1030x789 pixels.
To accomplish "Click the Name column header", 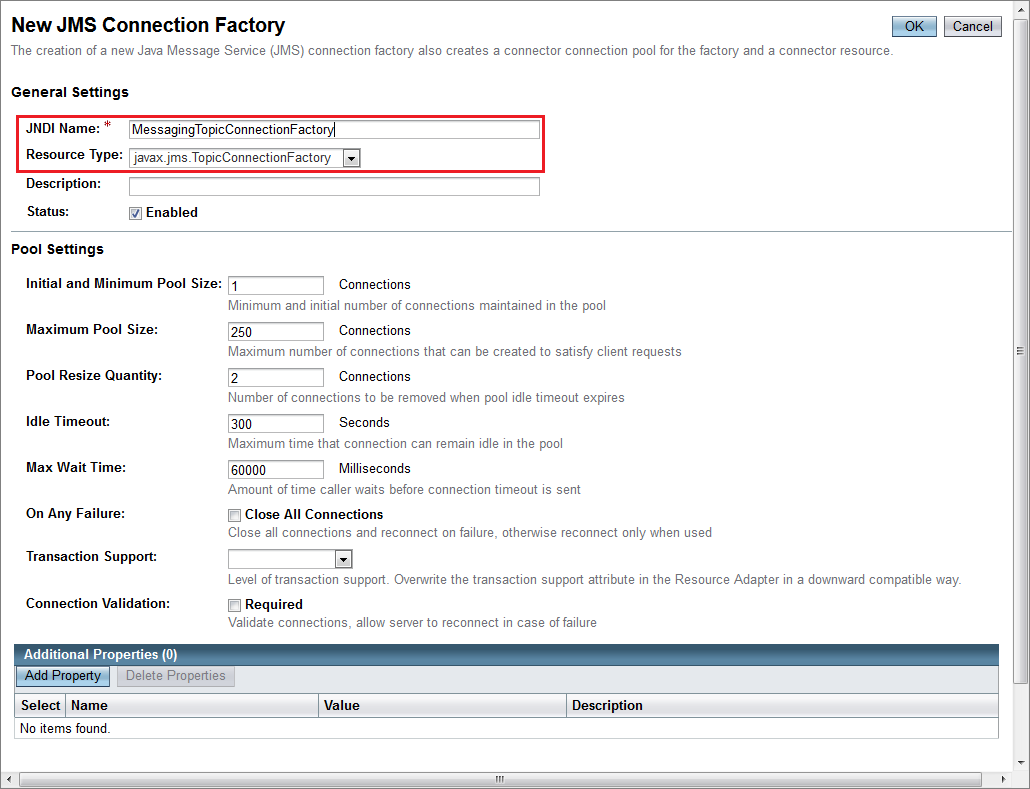I will [192, 706].
